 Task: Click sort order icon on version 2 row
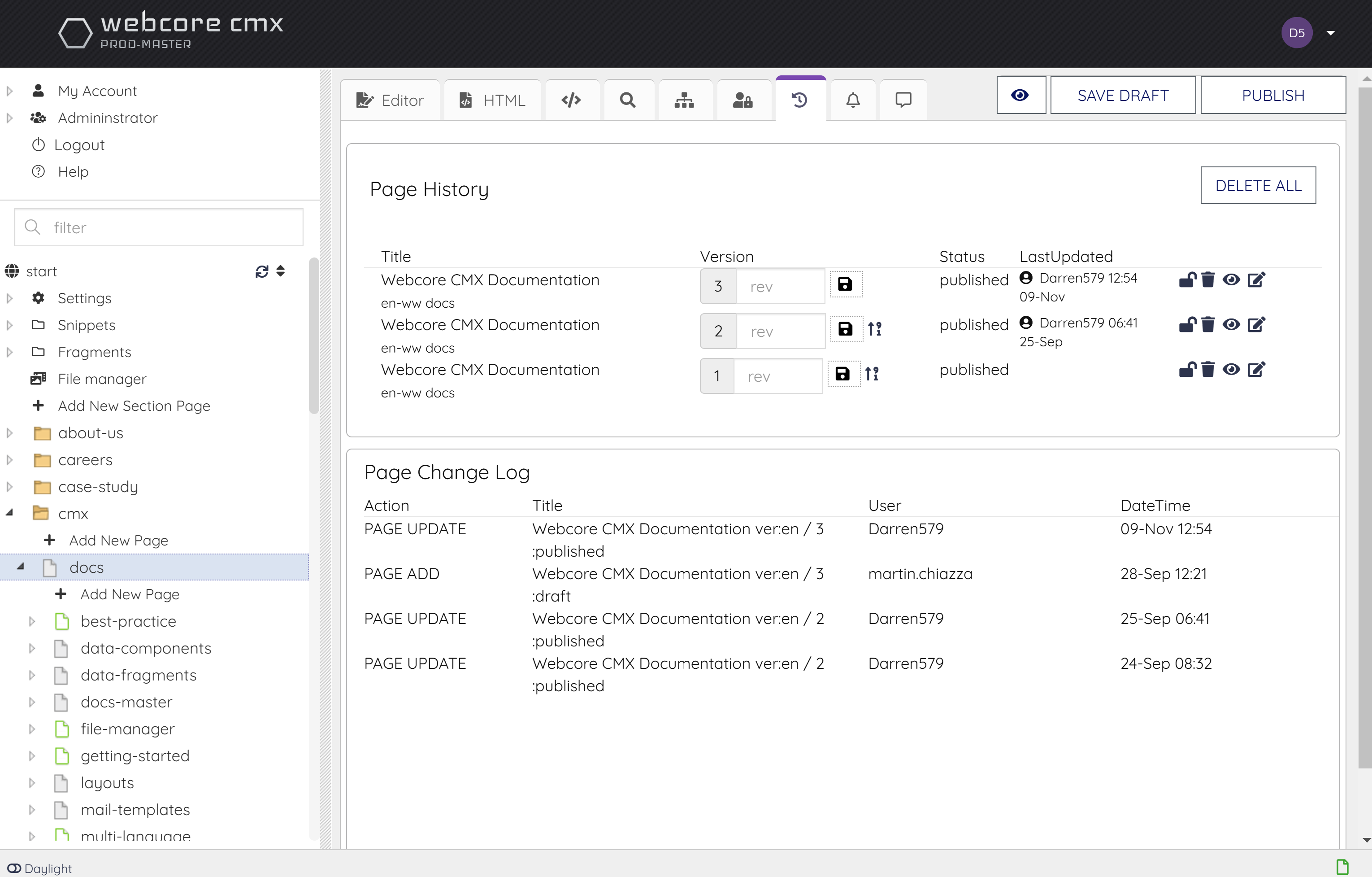[875, 328]
